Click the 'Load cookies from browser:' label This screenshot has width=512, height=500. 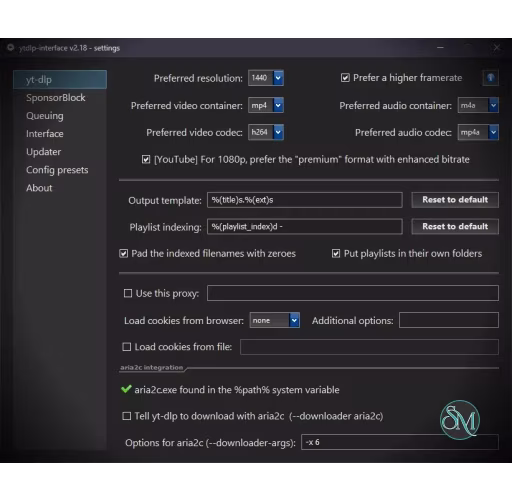coord(184,321)
